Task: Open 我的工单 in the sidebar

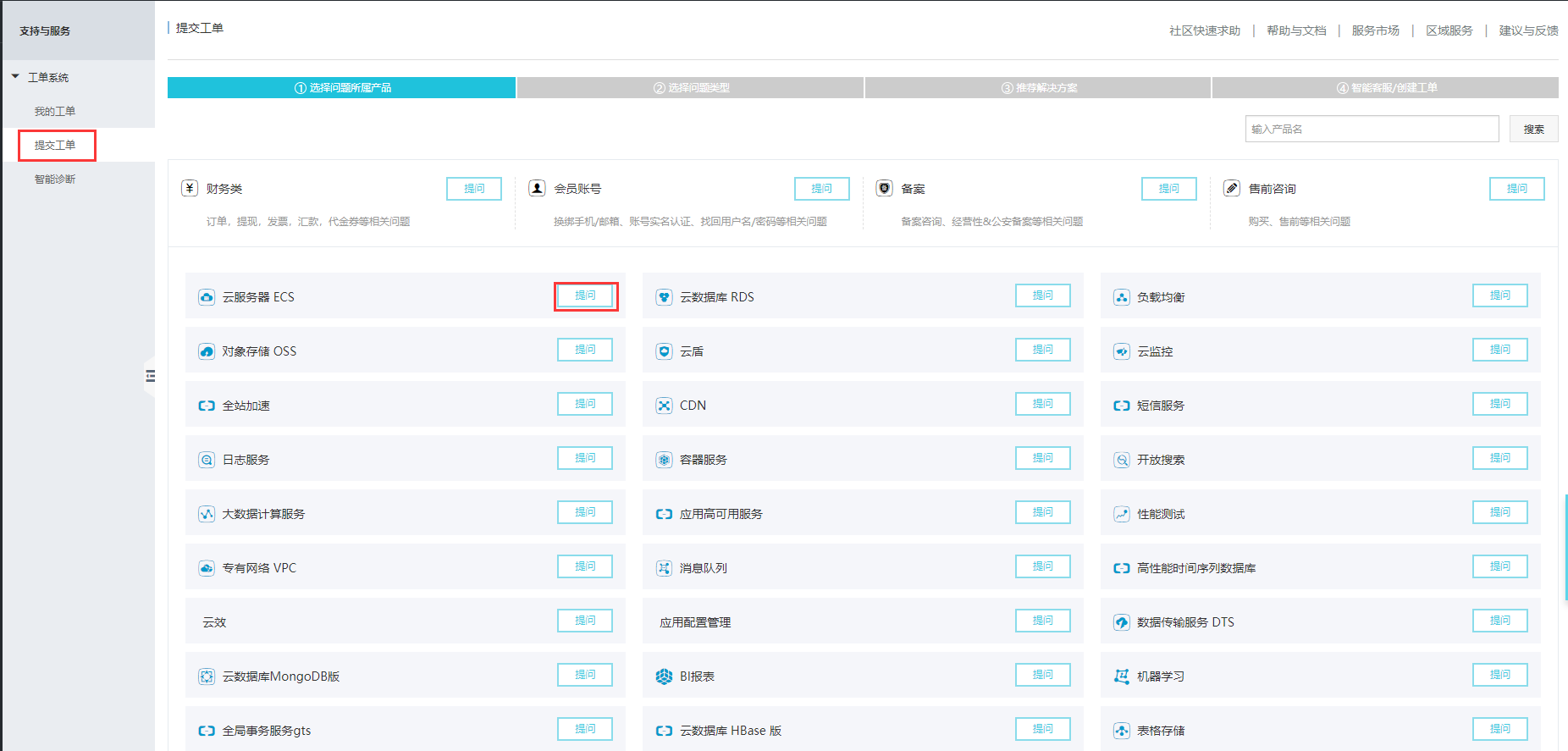Action: point(55,111)
